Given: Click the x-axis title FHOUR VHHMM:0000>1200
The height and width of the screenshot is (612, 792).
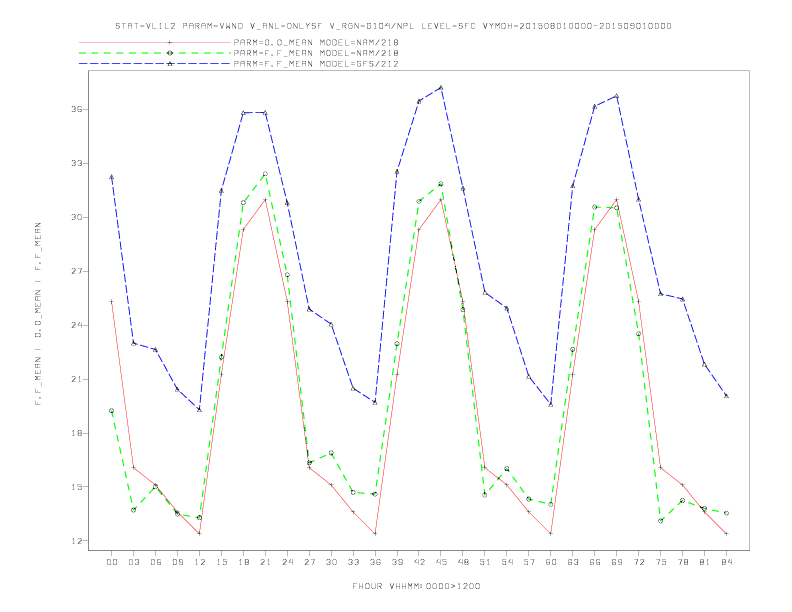Looking at the screenshot, I should pos(416,586).
